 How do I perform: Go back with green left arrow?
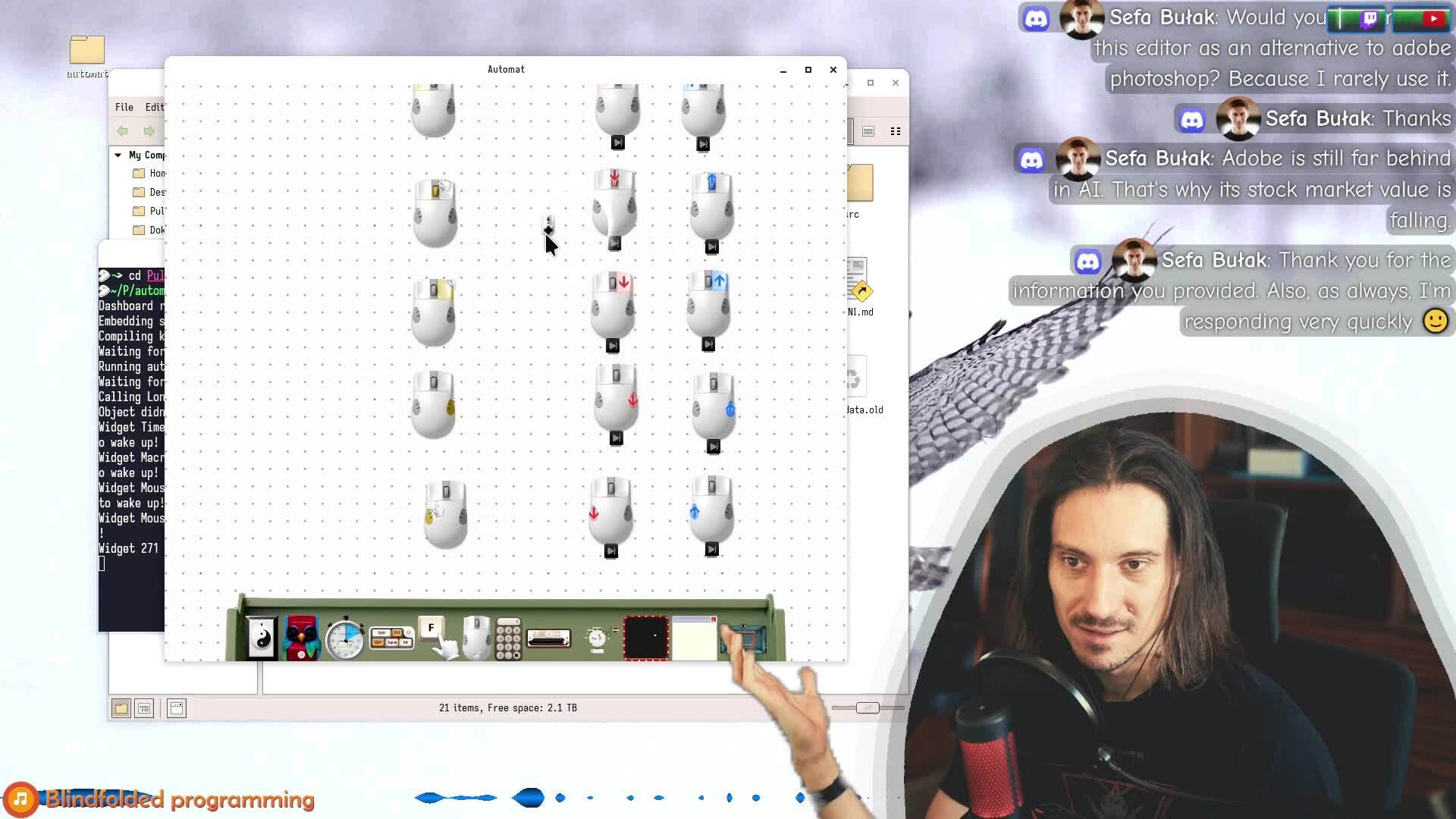[123, 131]
